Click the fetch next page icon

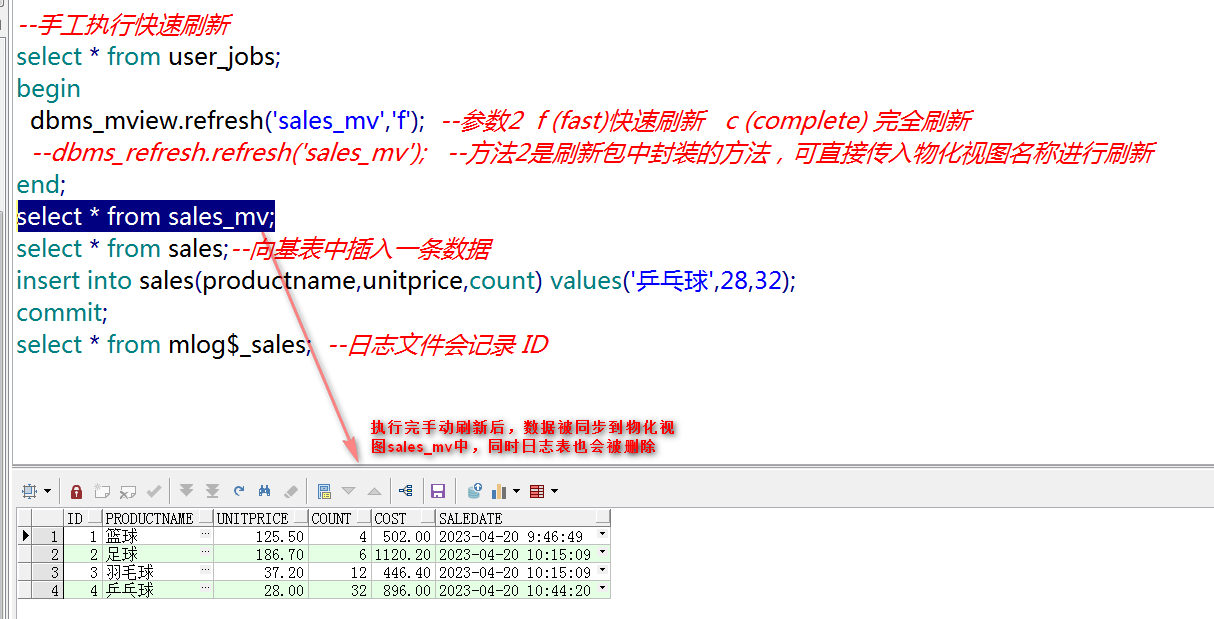pos(187,491)
